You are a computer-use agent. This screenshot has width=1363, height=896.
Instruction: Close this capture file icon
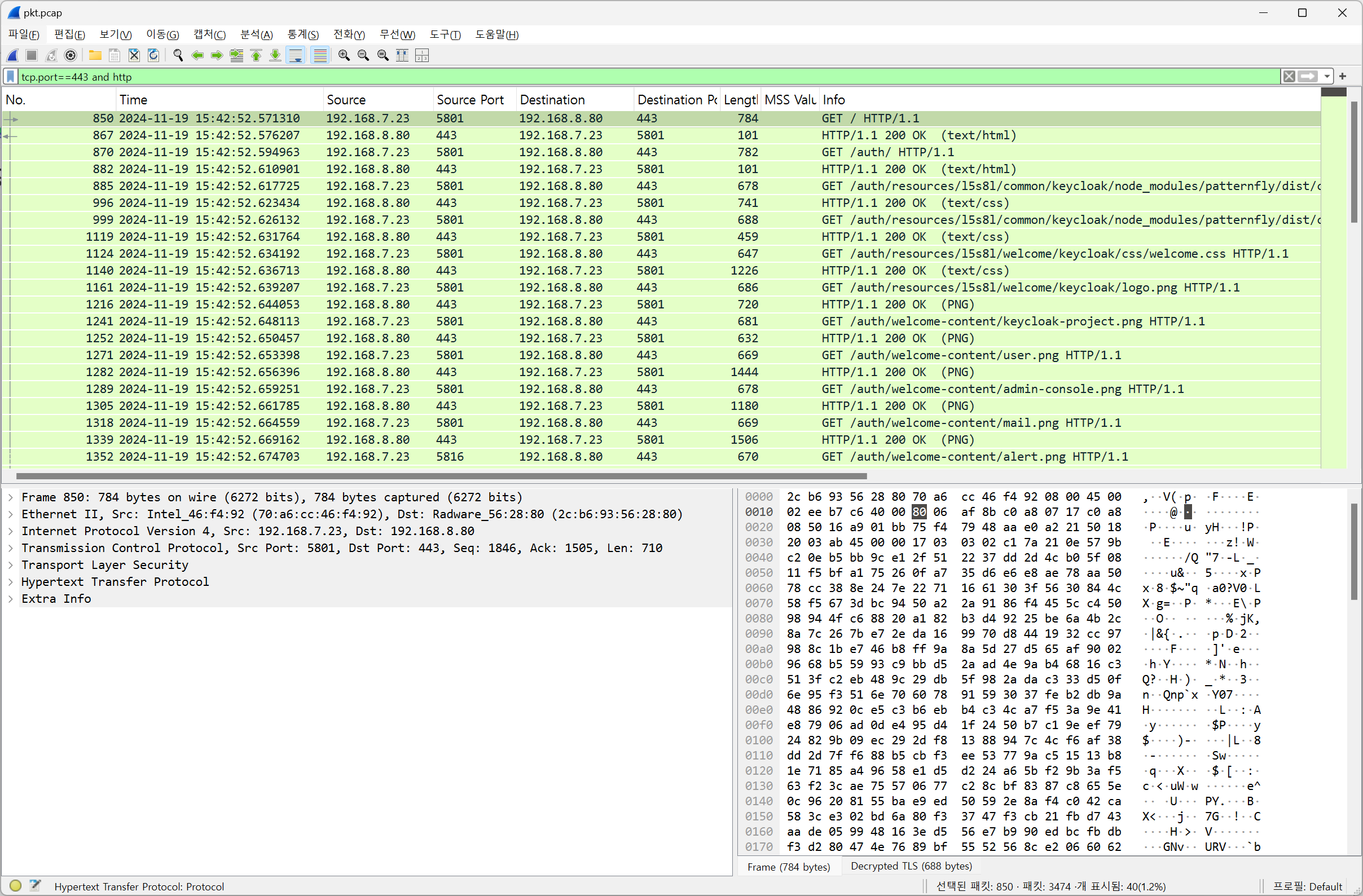tap(134, 55)
